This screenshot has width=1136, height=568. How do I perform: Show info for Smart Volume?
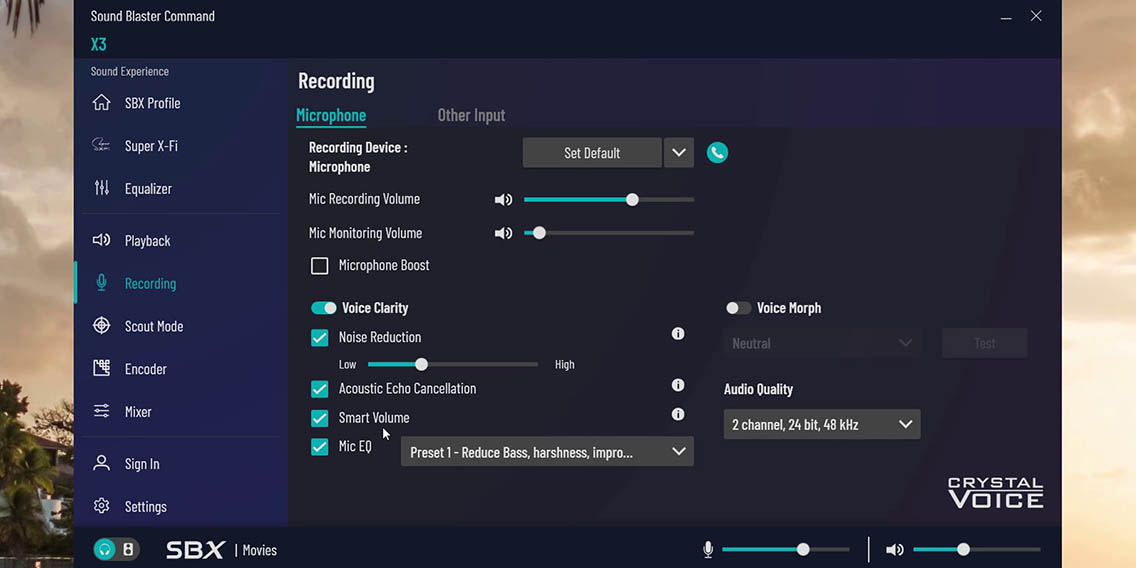(x=678, y=414)
